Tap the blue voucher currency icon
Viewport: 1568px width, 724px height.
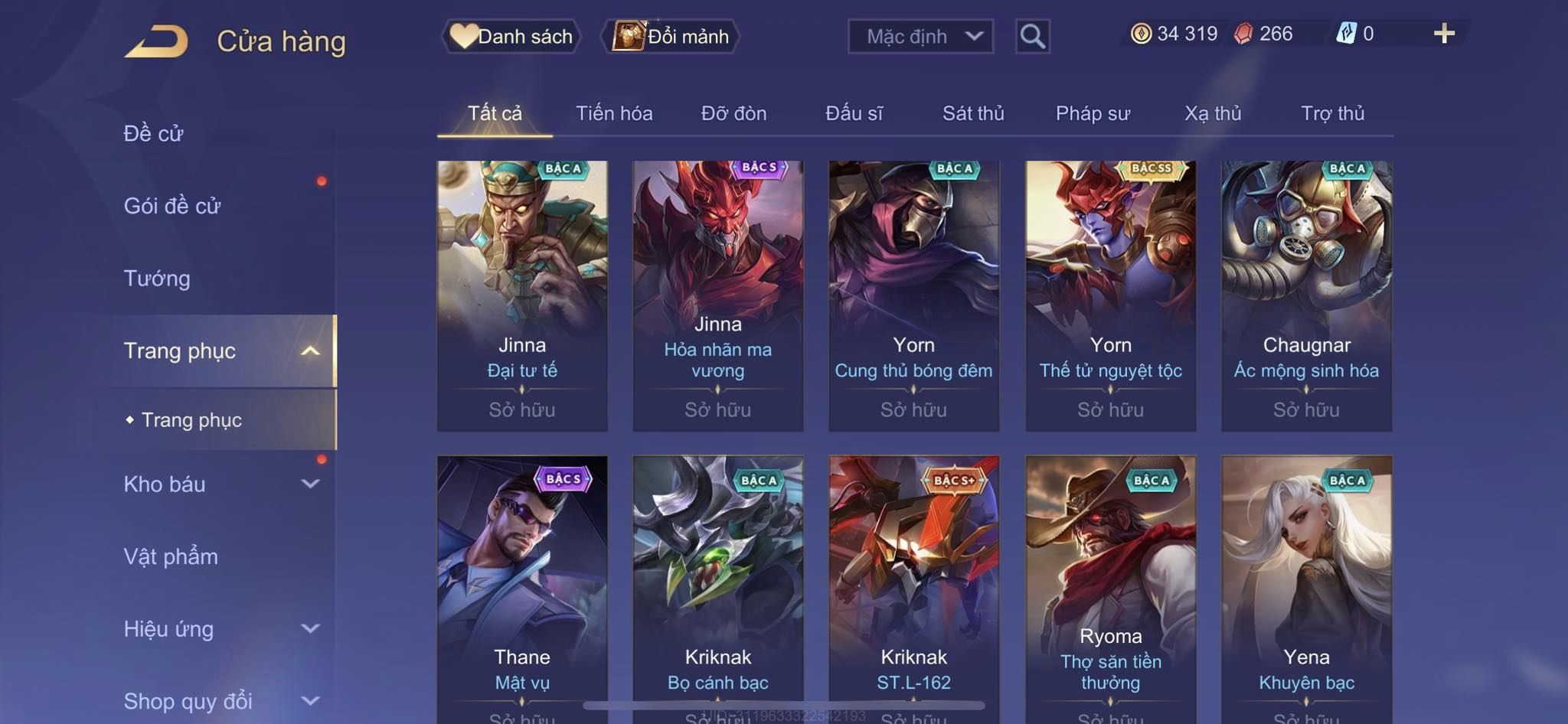click(1347, 34)
